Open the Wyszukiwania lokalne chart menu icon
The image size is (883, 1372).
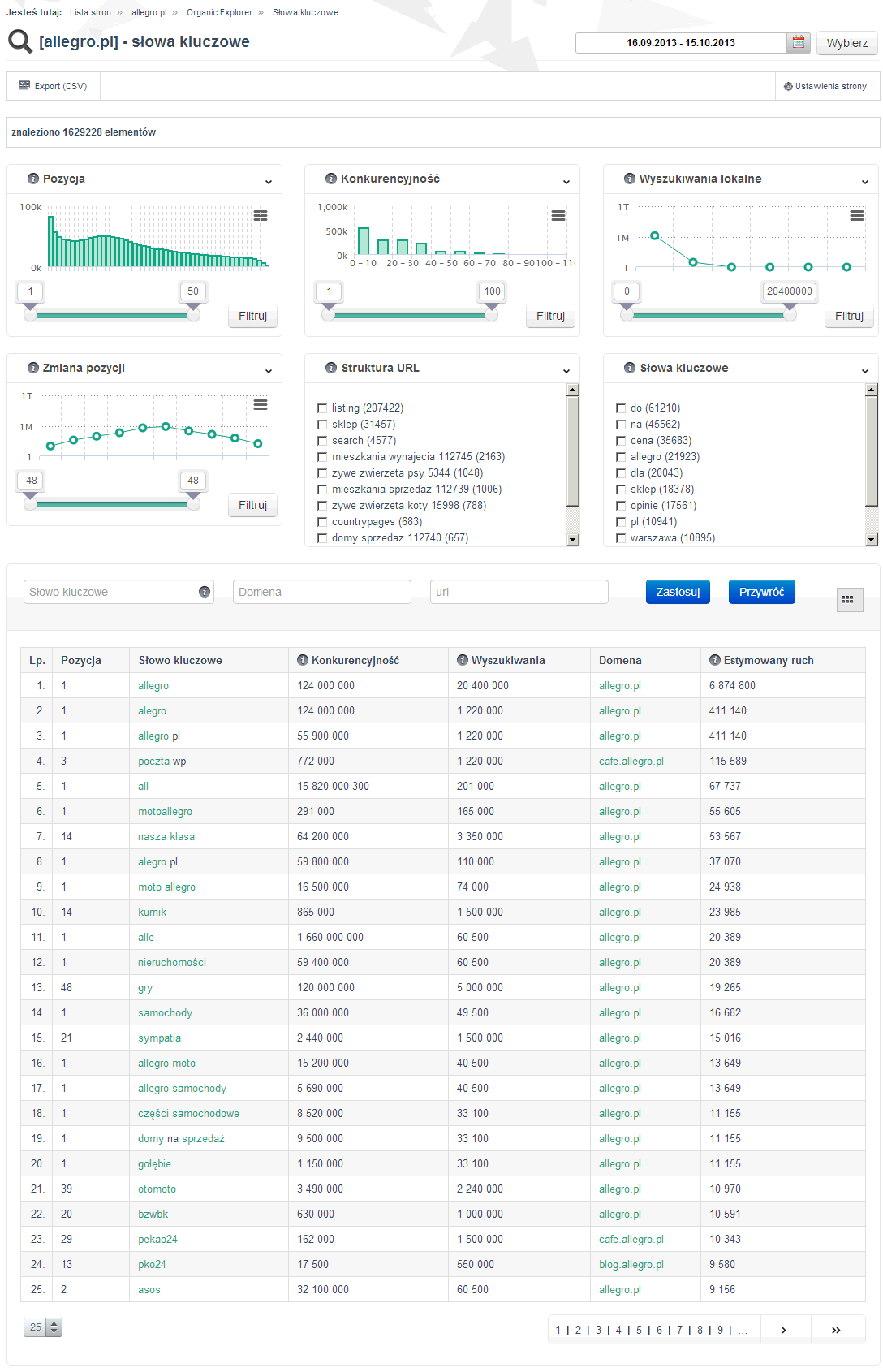[857, 216]
